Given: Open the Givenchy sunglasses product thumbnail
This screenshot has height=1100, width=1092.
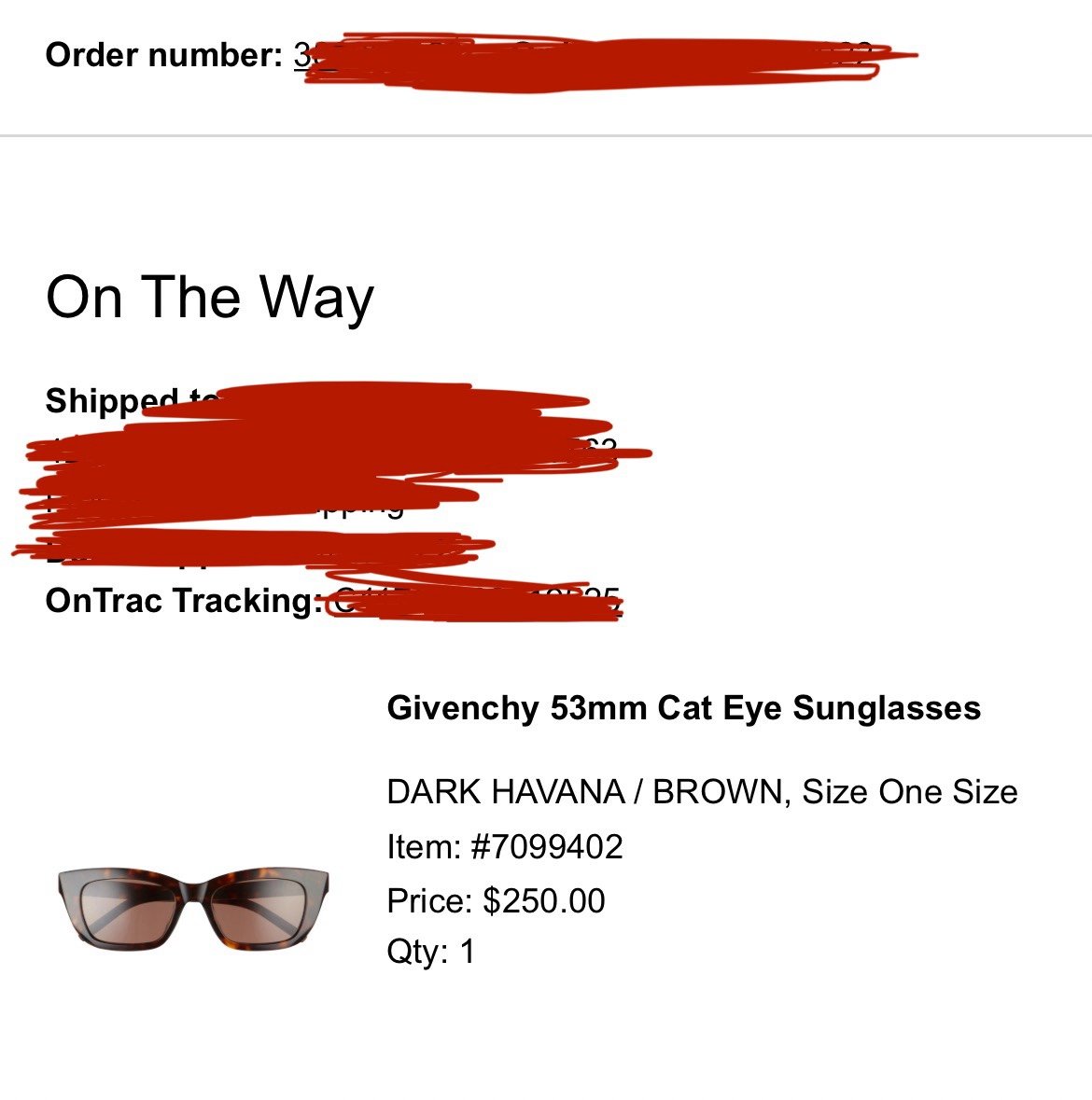Looking at the screenshot, I should 193,909.
